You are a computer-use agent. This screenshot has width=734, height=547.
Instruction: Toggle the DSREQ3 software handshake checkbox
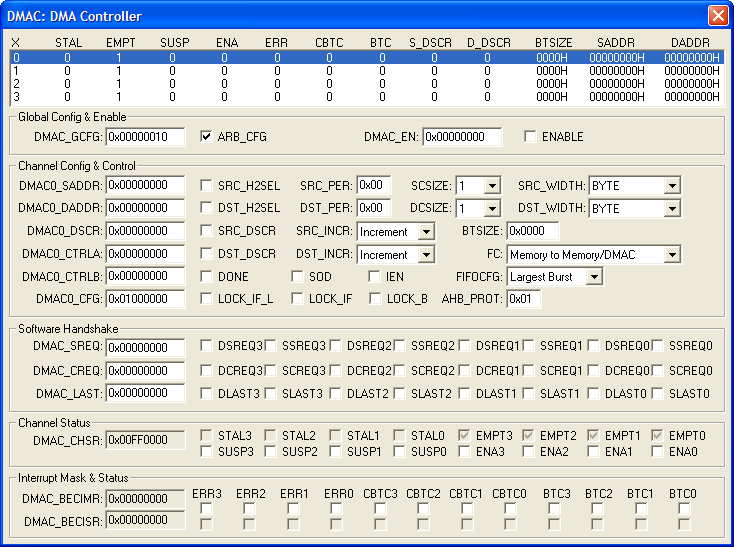207,346
